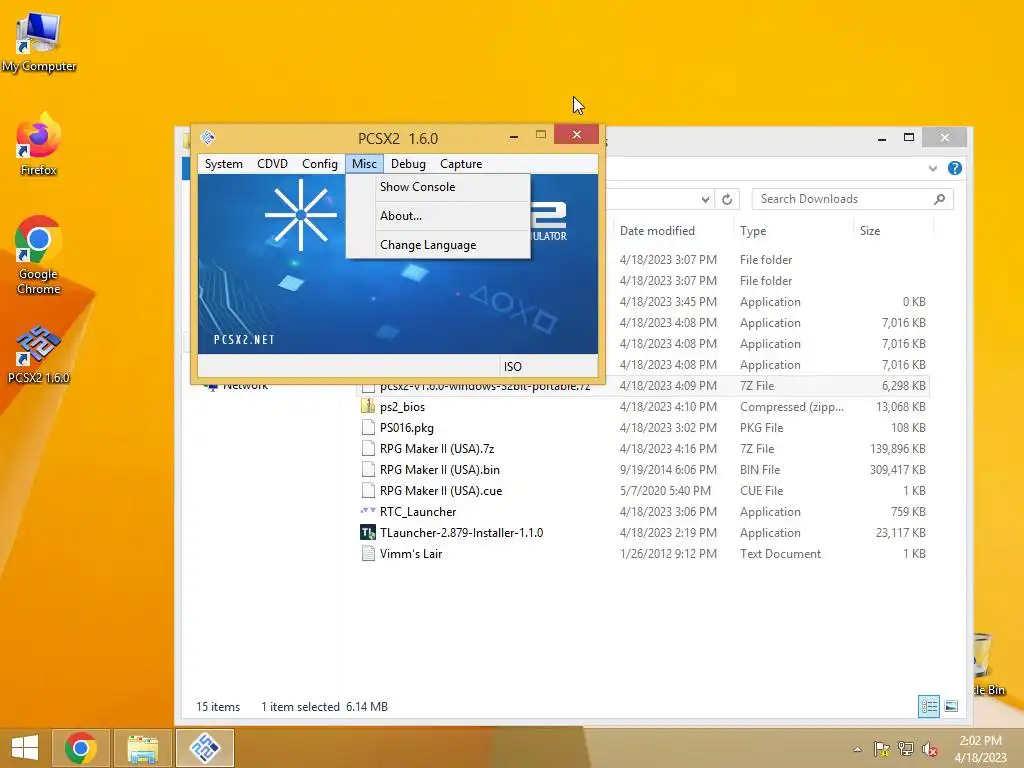
Task: Choose Show Console from Misc menu
Action: [438, 187]
